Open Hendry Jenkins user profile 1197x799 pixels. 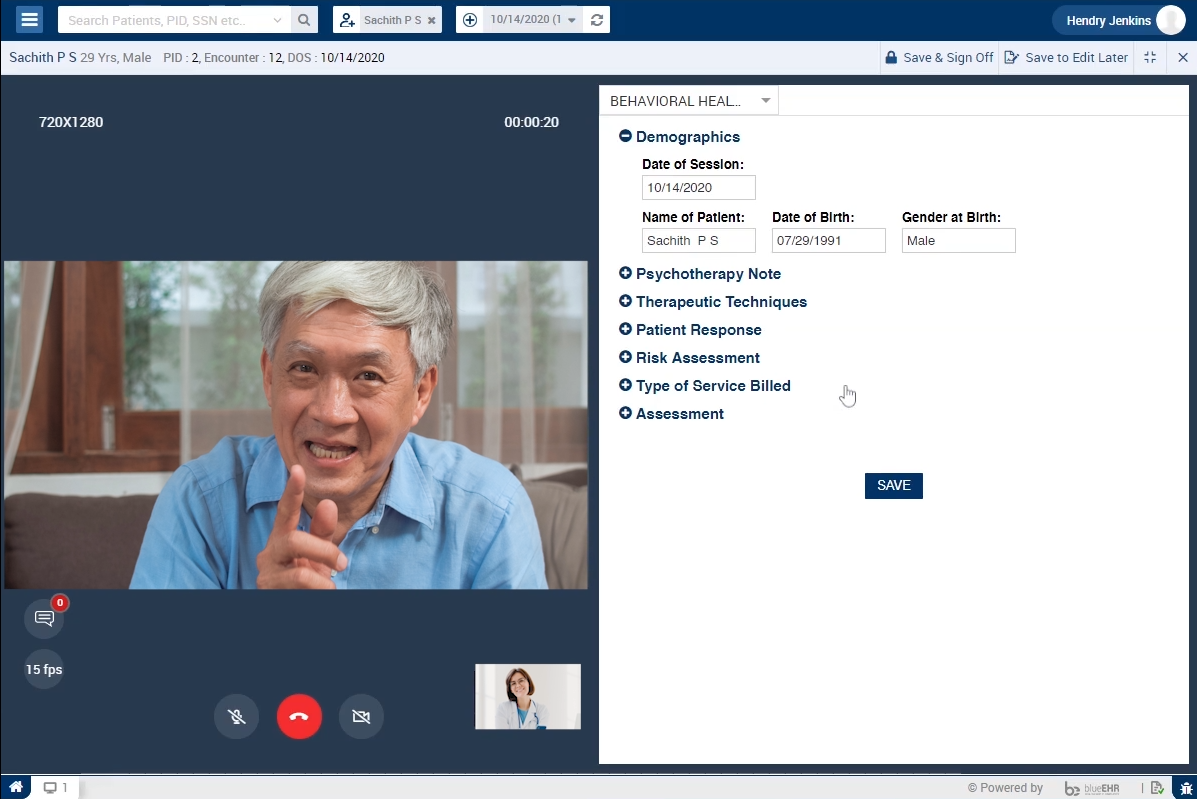[1120, 21]
